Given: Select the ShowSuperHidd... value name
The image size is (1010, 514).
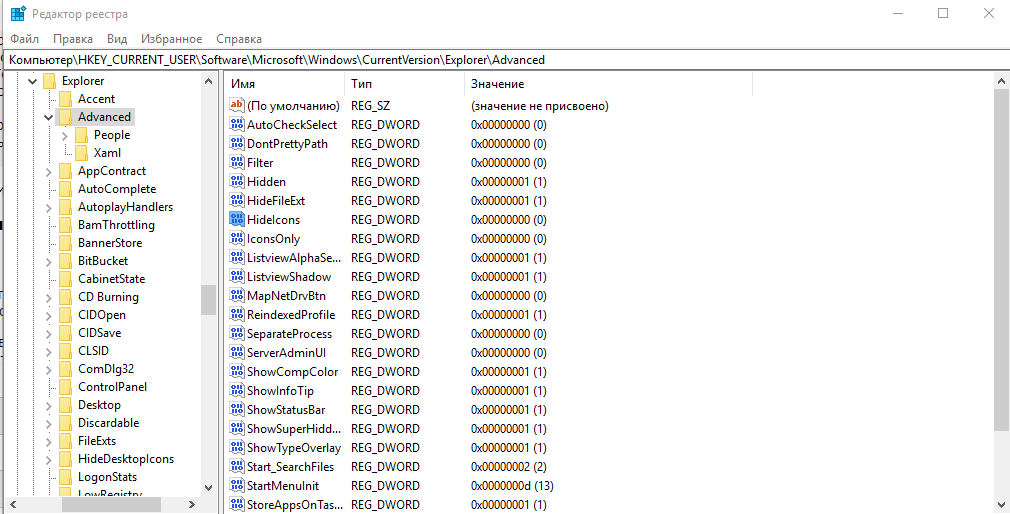Looking at the screenshot, I should coord(294,428).
